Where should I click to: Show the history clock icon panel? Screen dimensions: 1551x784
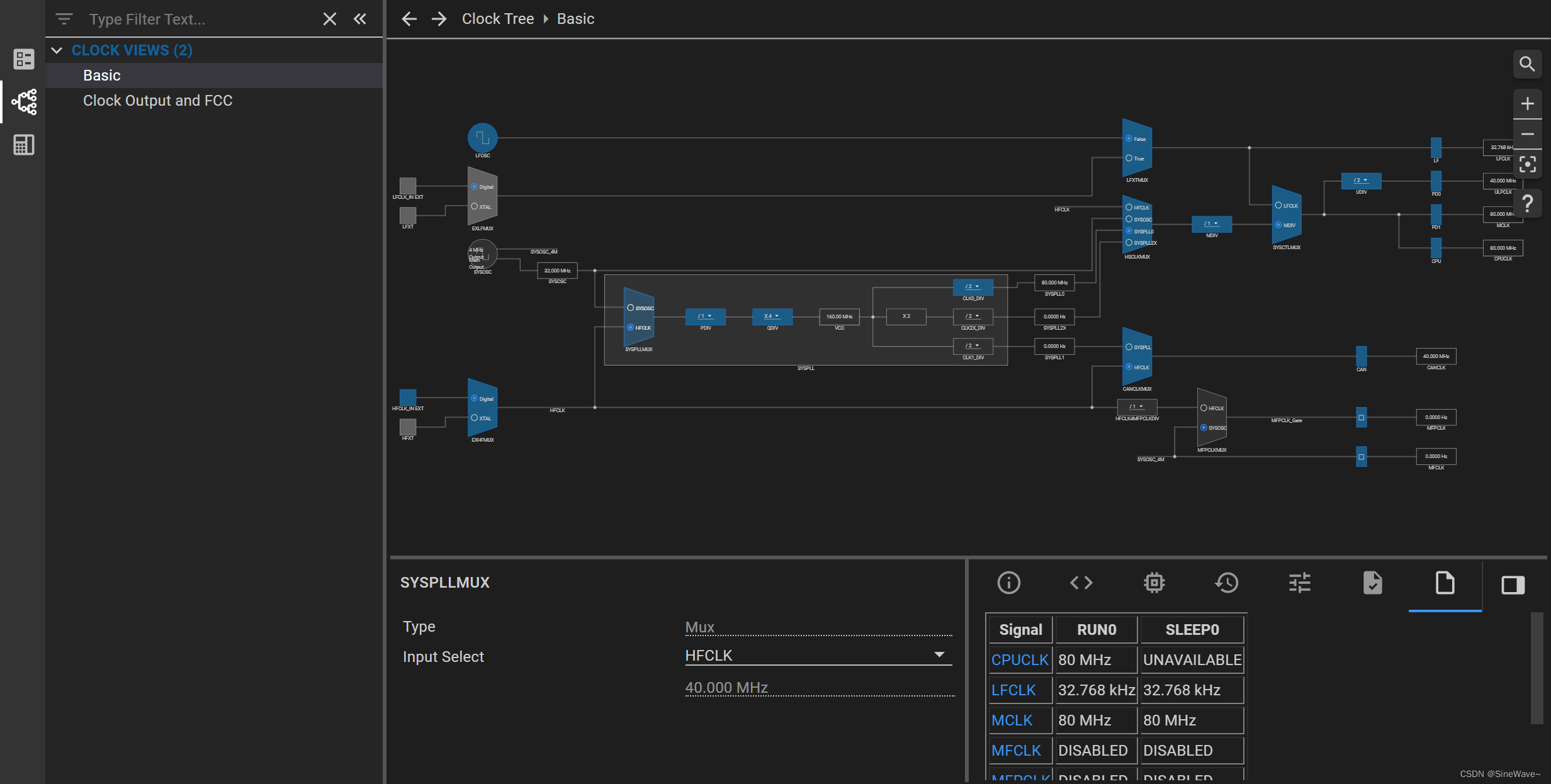click(x=1226, y=583)
